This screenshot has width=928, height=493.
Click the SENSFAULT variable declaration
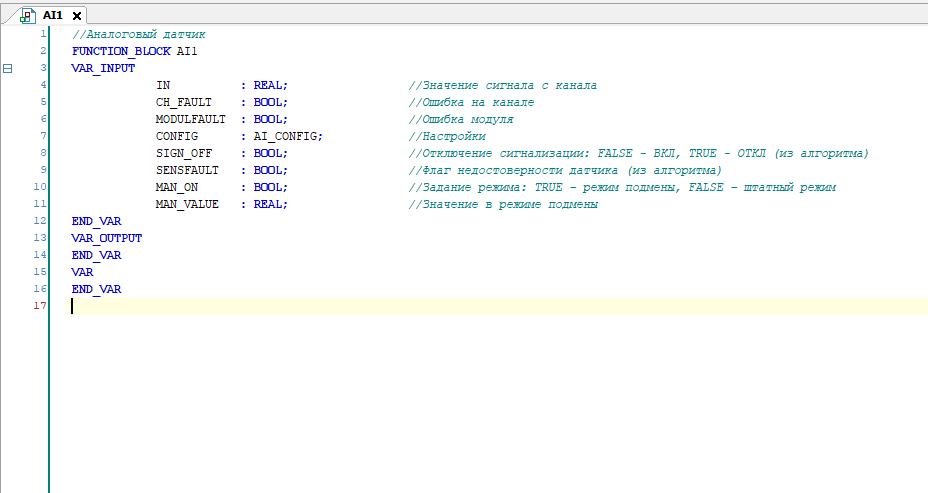tap(186, 170)
